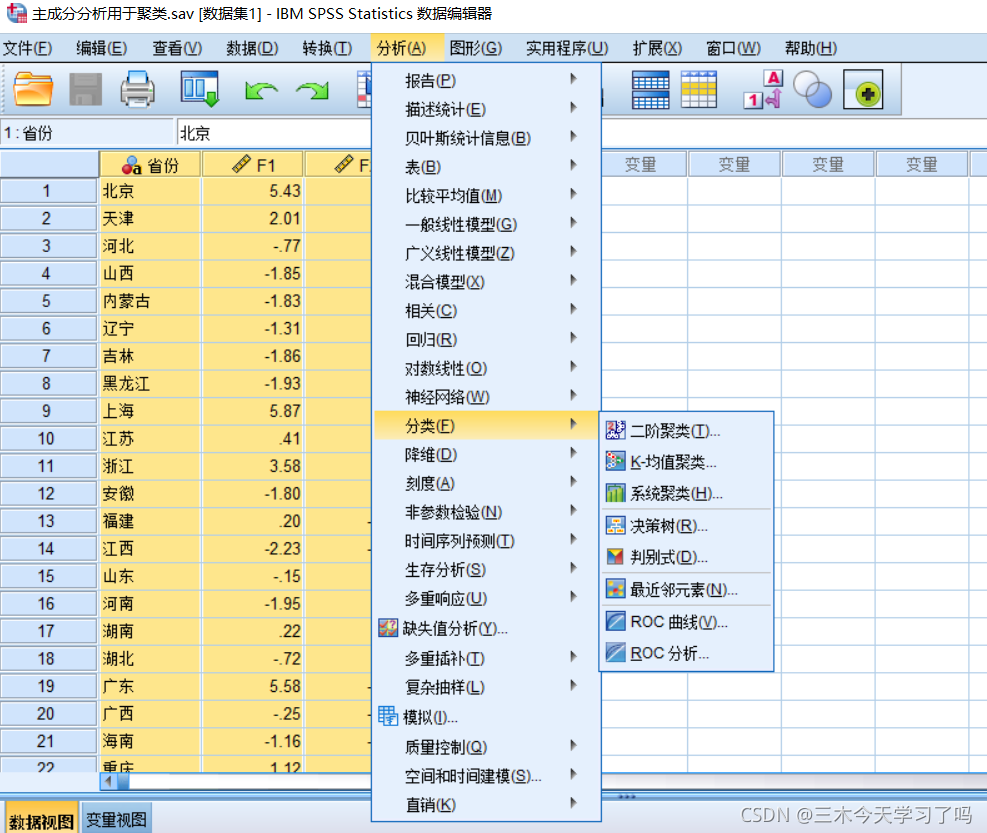Viewport: 987px width, 833px height.
Task: Click the cell editor field showing 北京
Action: point(274,133)
